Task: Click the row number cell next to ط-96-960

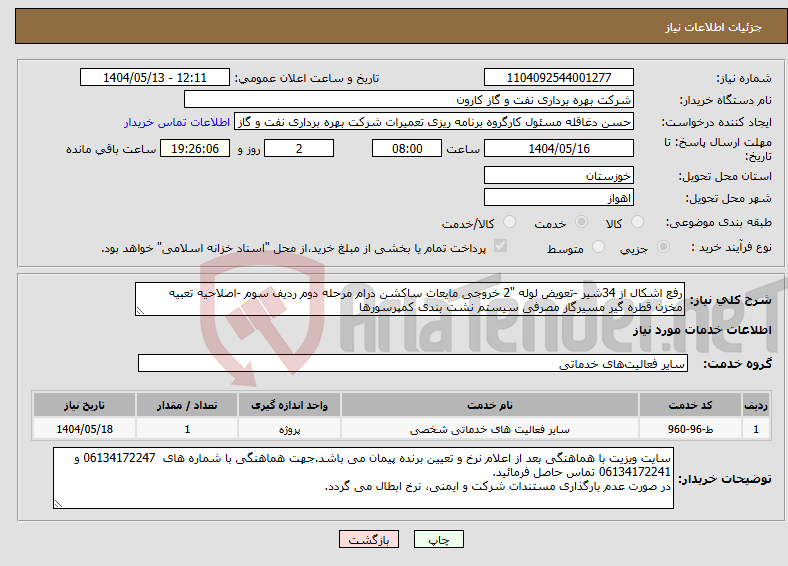Action: click(756, 429)
